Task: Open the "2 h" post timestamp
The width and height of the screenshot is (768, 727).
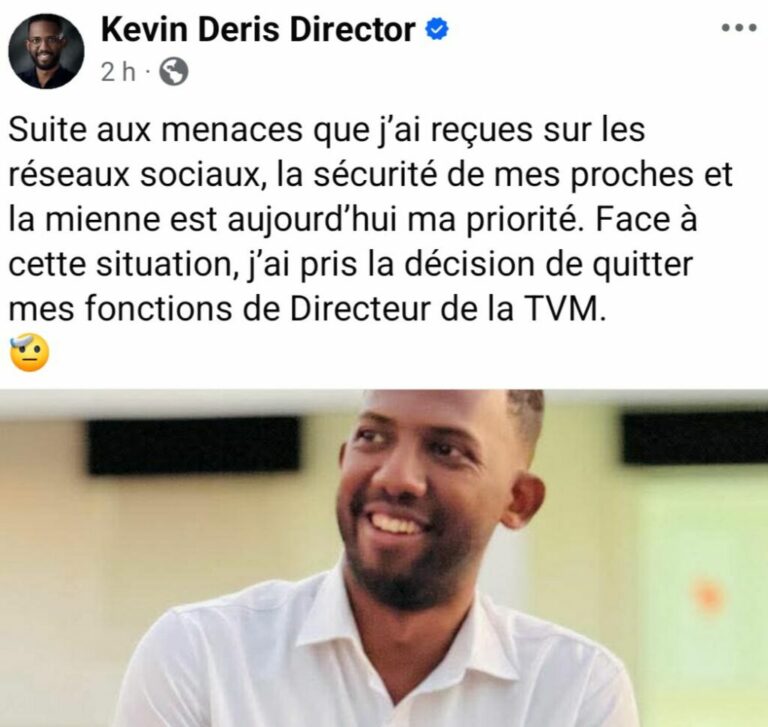Action: click(x=118, y=72)
